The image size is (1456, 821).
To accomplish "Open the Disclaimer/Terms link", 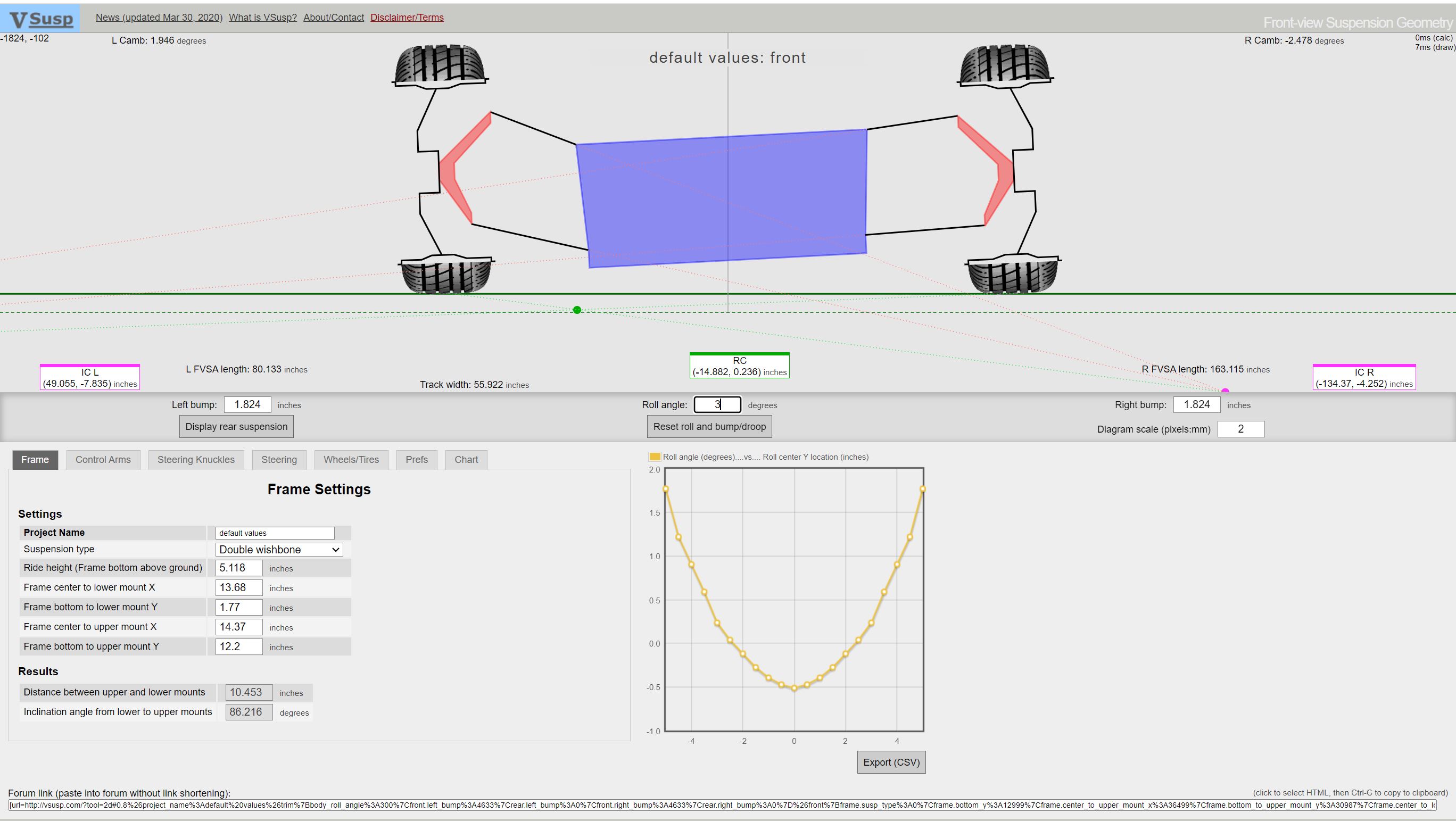I will (407, 18).
